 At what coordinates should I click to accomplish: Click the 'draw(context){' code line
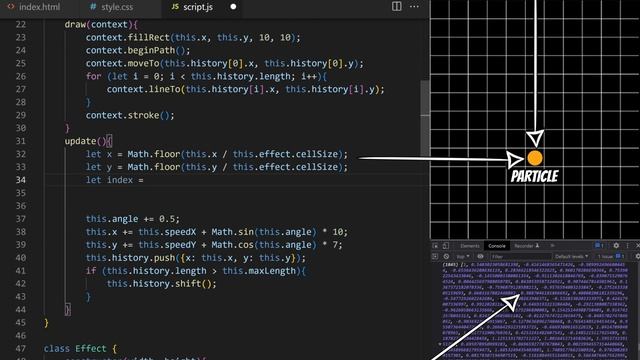101,24
